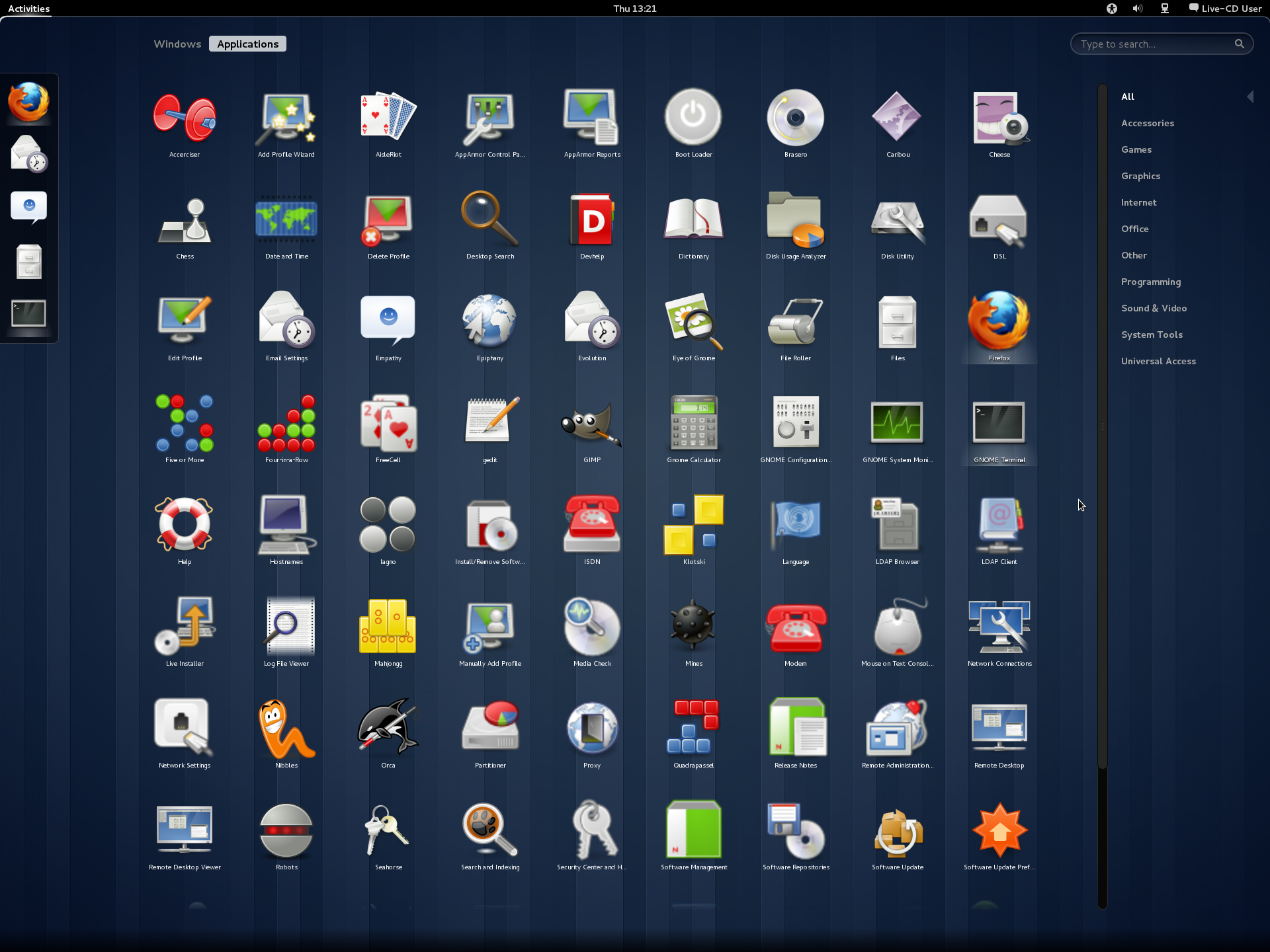This screenshot has height=952, width=1270.
Task: Filter apps by Accessories category
Action: pyautogui.click(x=1148, y=123)
